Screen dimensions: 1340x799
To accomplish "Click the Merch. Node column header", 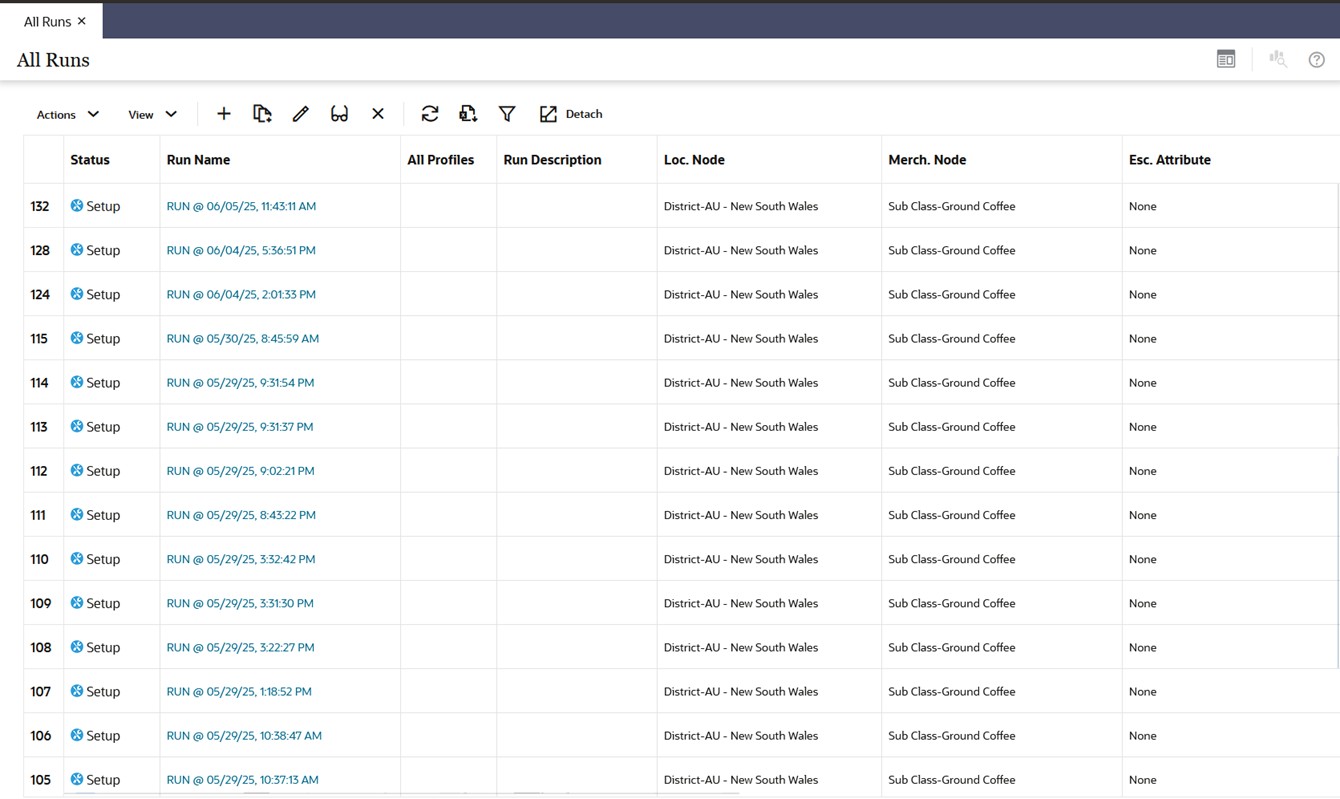I will click(927, 159).
